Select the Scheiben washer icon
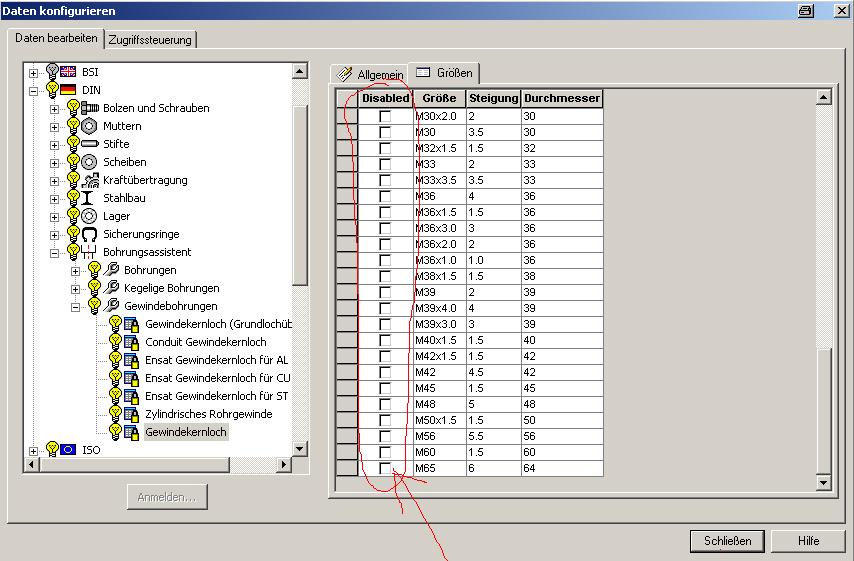This screenshot has height=561, width=854. (x=89, y=162)
